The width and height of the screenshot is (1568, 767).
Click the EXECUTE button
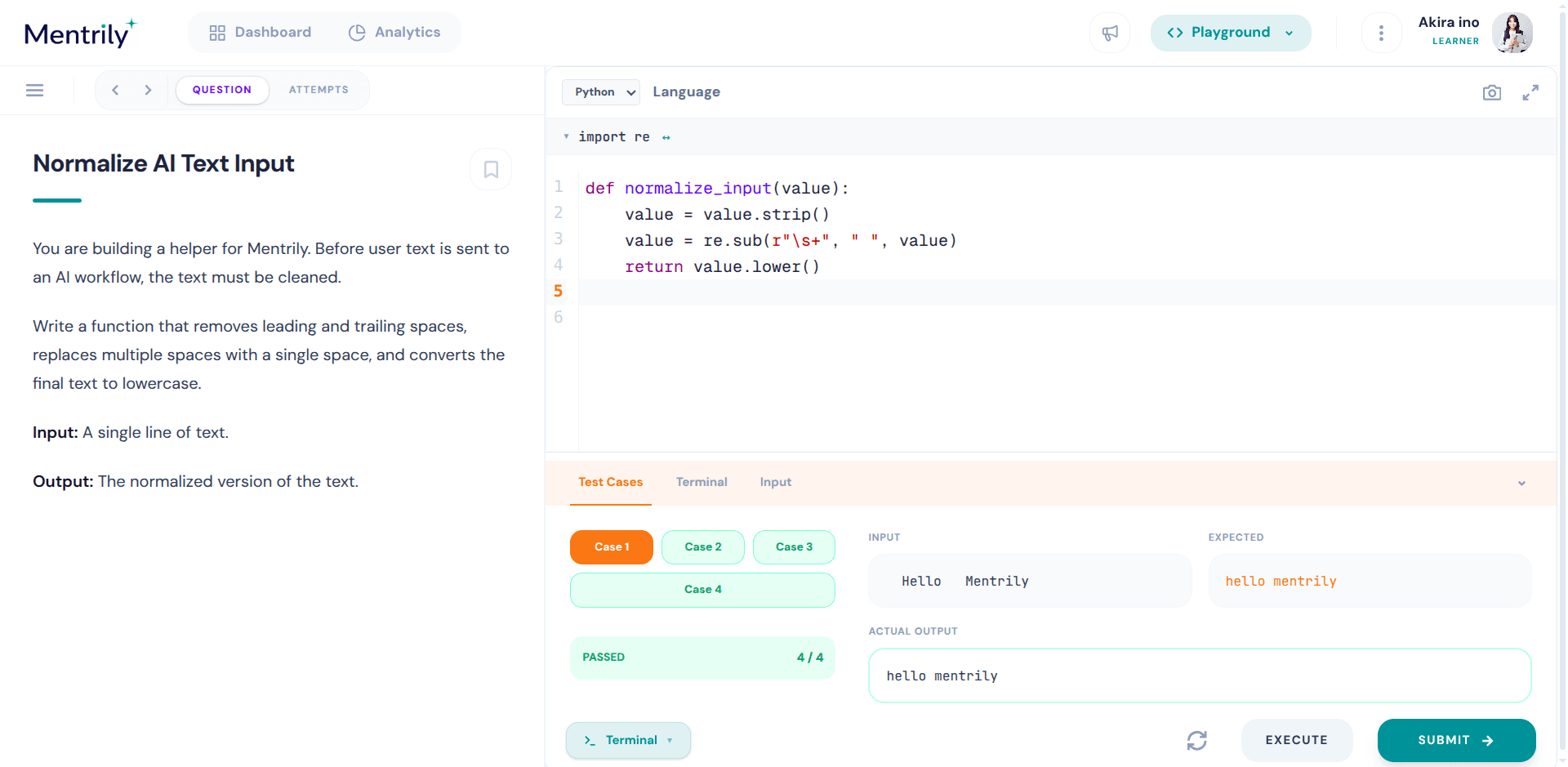pyautogui.click(x=1297, y=740)
